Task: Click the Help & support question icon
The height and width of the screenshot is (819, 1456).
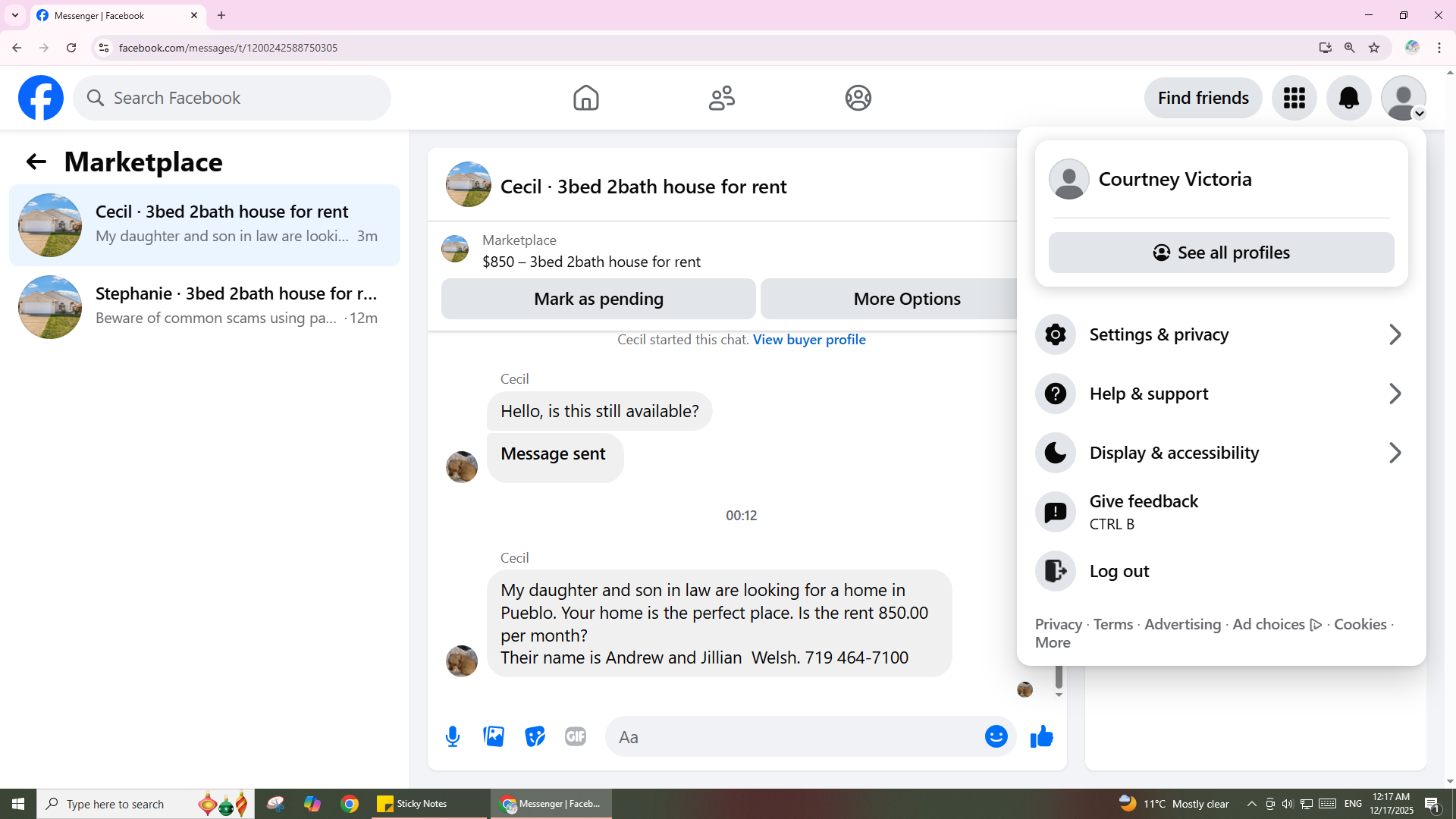Action: pos(1056,394)
